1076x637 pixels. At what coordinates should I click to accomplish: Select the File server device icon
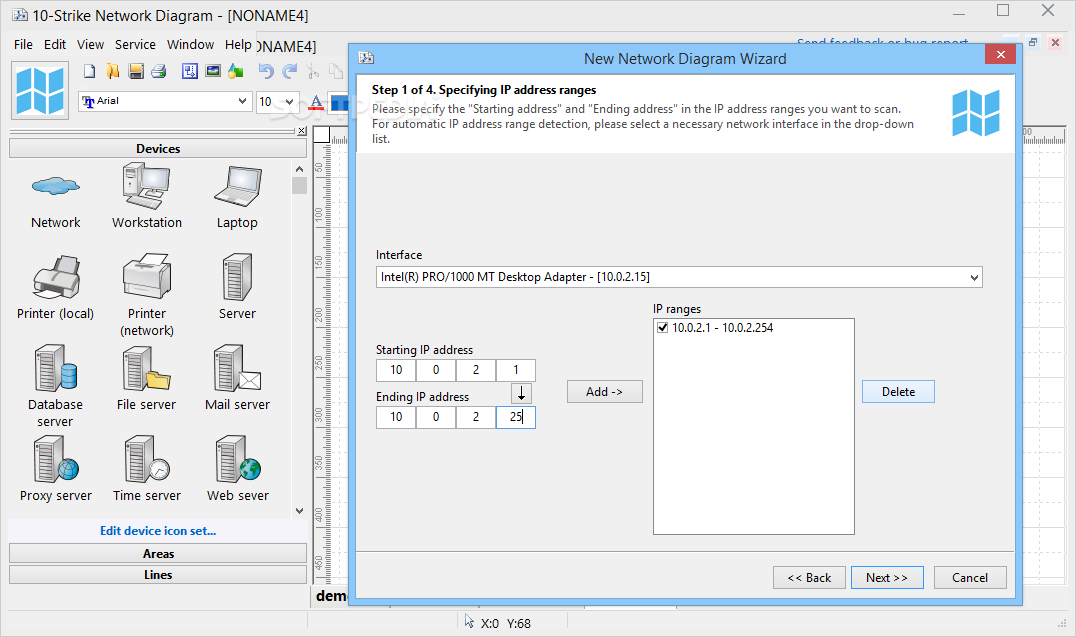(146, 368)
